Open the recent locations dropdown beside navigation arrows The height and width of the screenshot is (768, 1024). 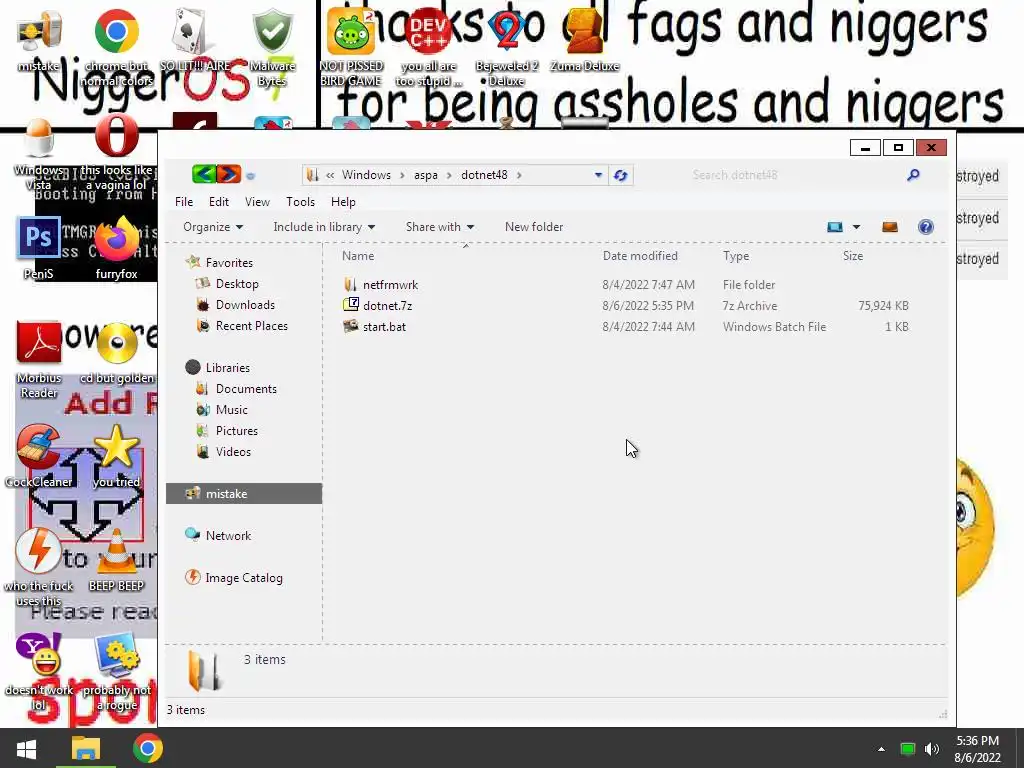(251, 176)
